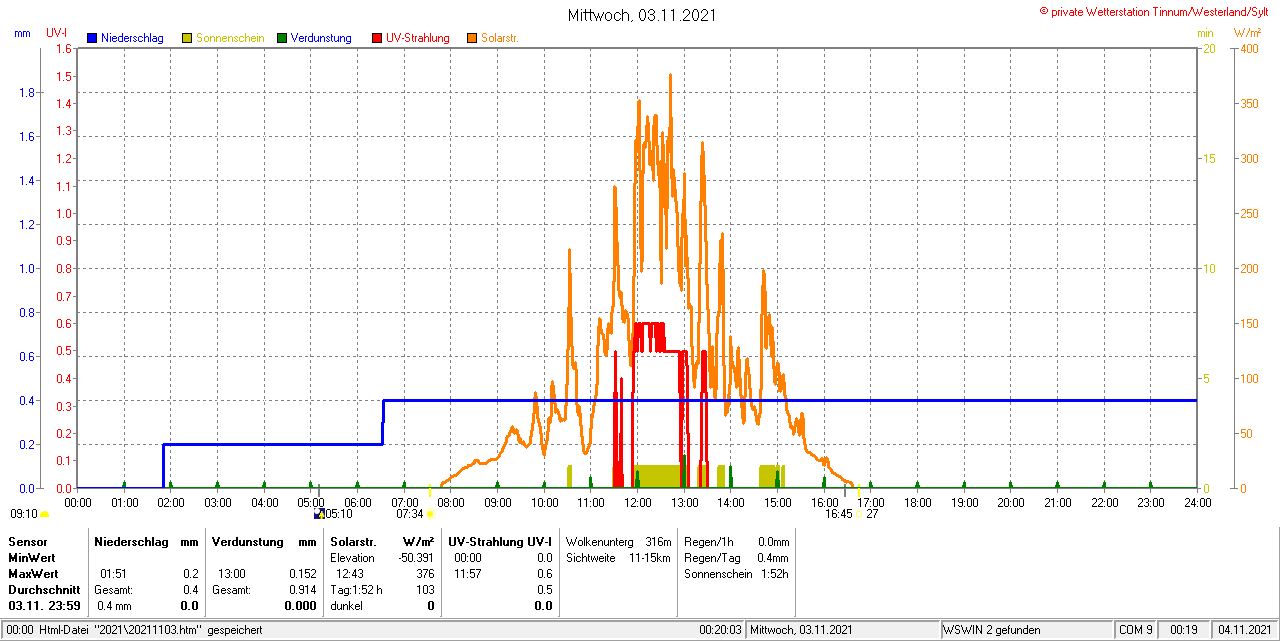Click the blue mm axis unit label
The height and width of the screenshot is (641, 1280).
tap(22, 33)
